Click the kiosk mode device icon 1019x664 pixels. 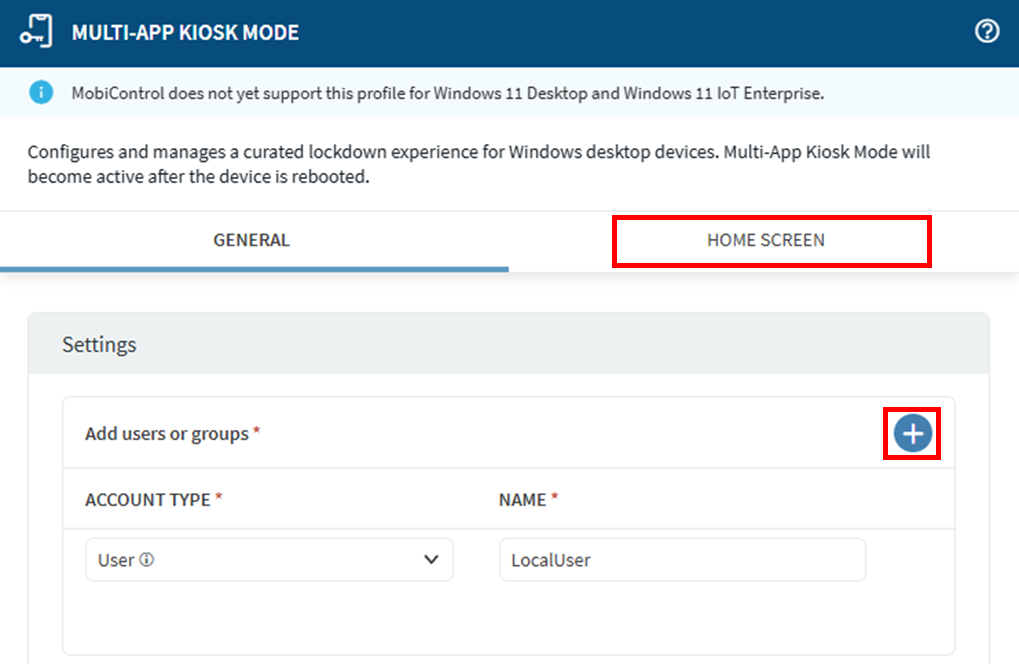36,32
